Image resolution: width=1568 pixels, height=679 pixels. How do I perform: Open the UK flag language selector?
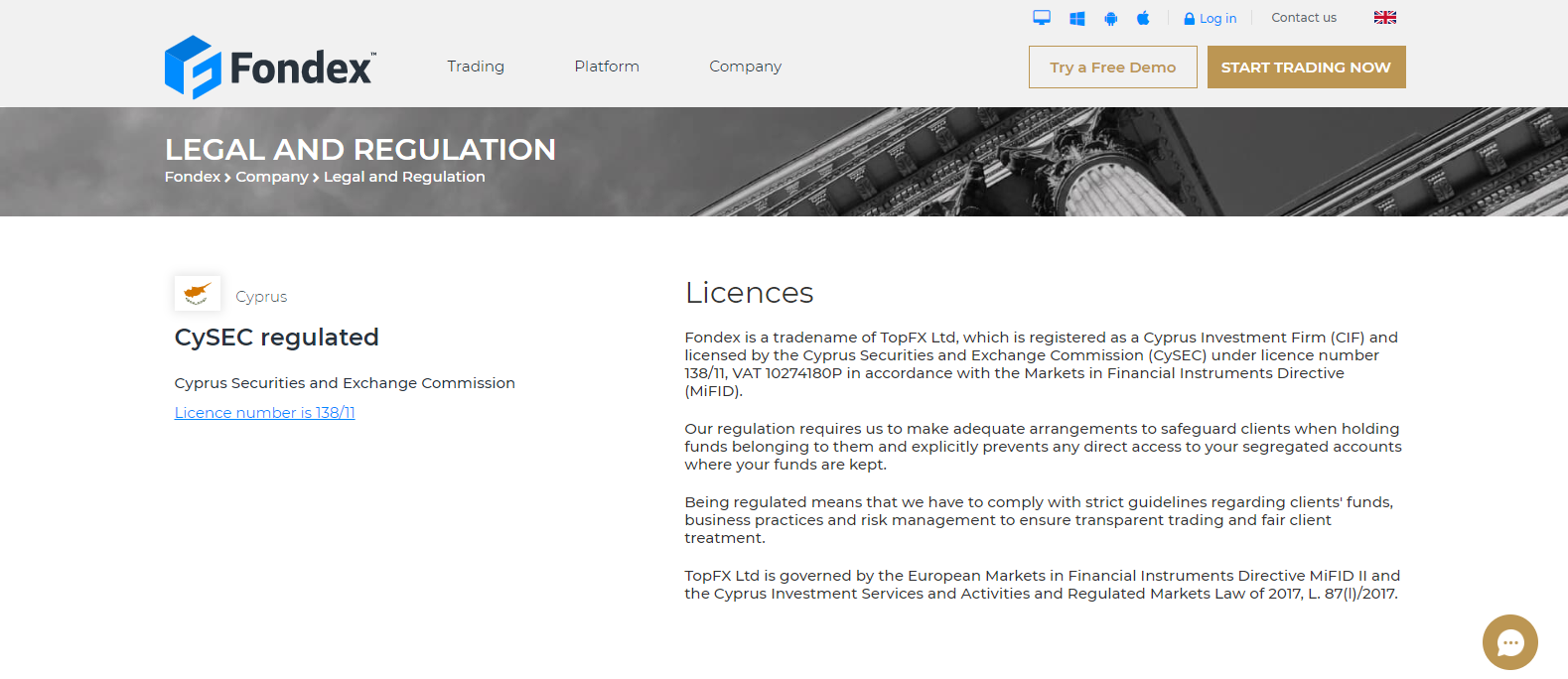(1385, 18)
